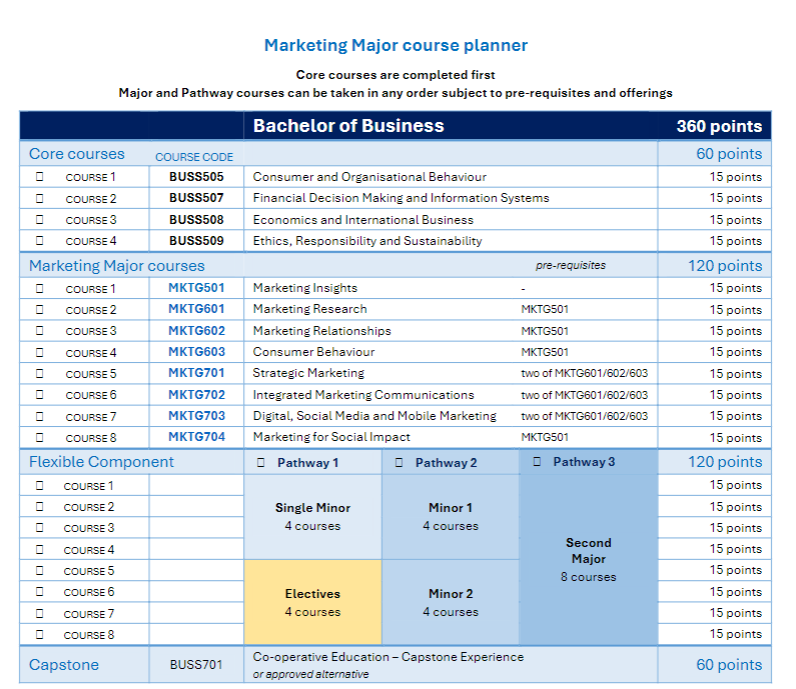Screen dimensions: 796x689
Task: Mark the Pathway 3 checkbox
Action: pos(537,462)
